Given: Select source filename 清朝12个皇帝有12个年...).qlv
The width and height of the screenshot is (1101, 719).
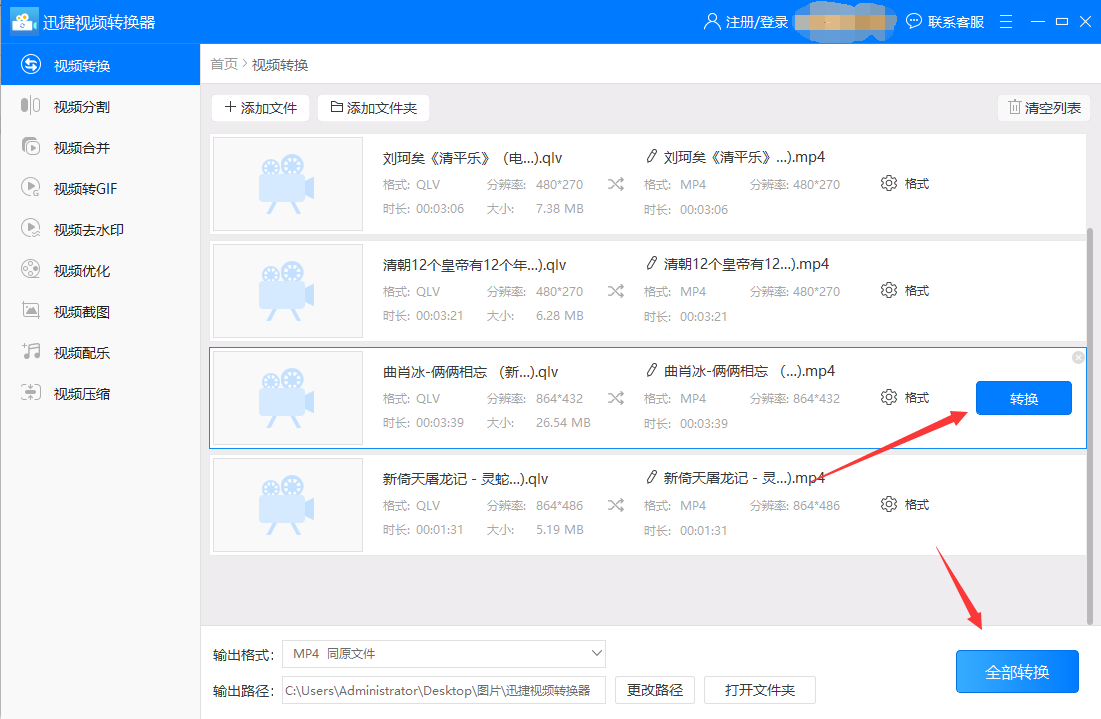Looking at the screenshot, I should 474,265.
